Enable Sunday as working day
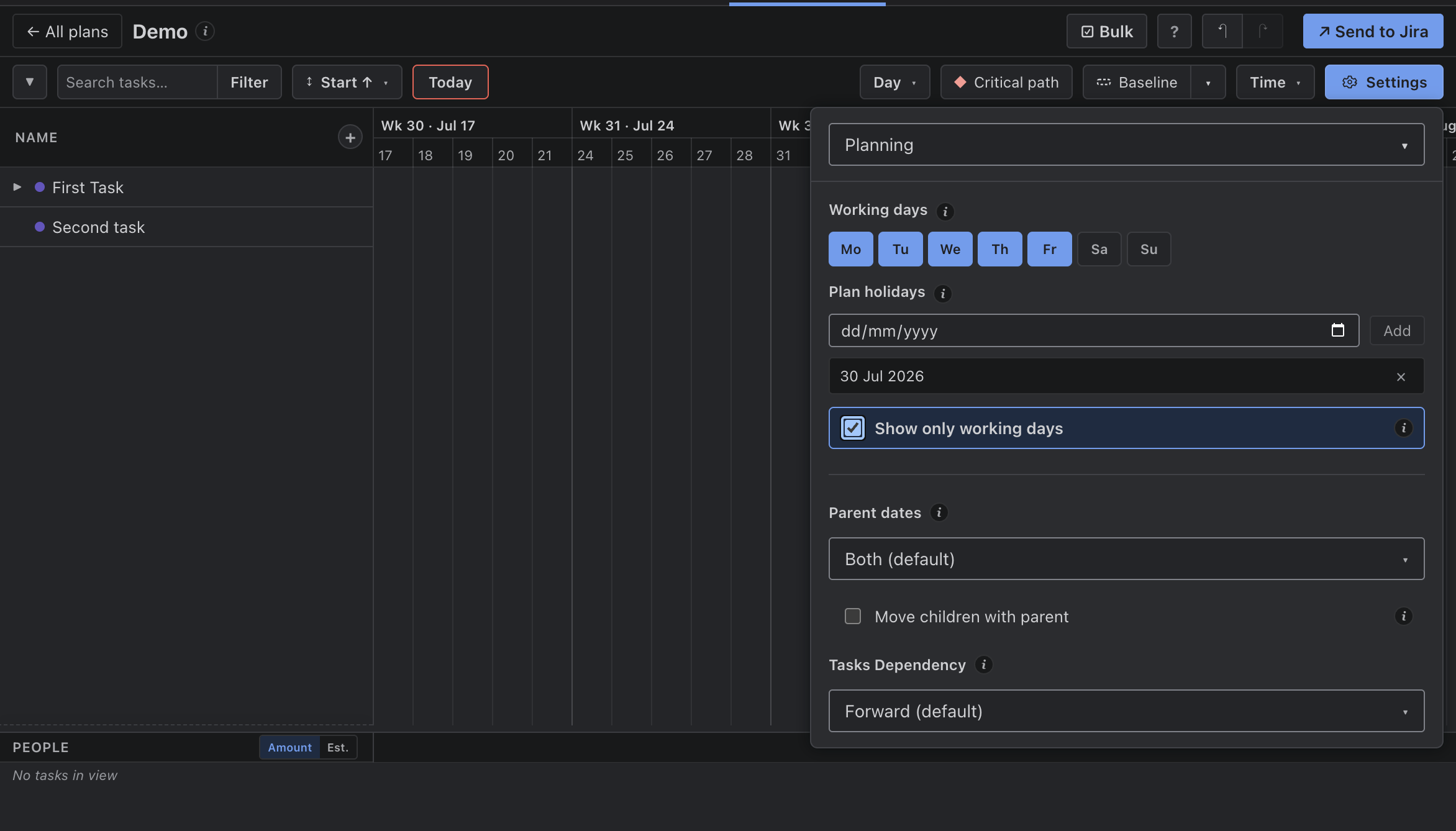Viewport: 1456px width, 831px height. click(1149, 249)
